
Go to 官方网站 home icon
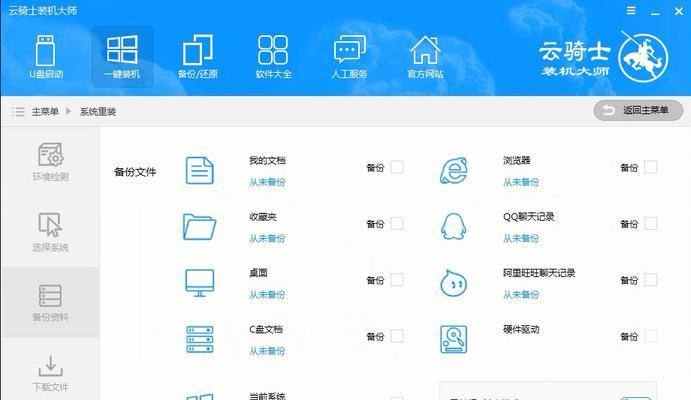coord(425,50)
